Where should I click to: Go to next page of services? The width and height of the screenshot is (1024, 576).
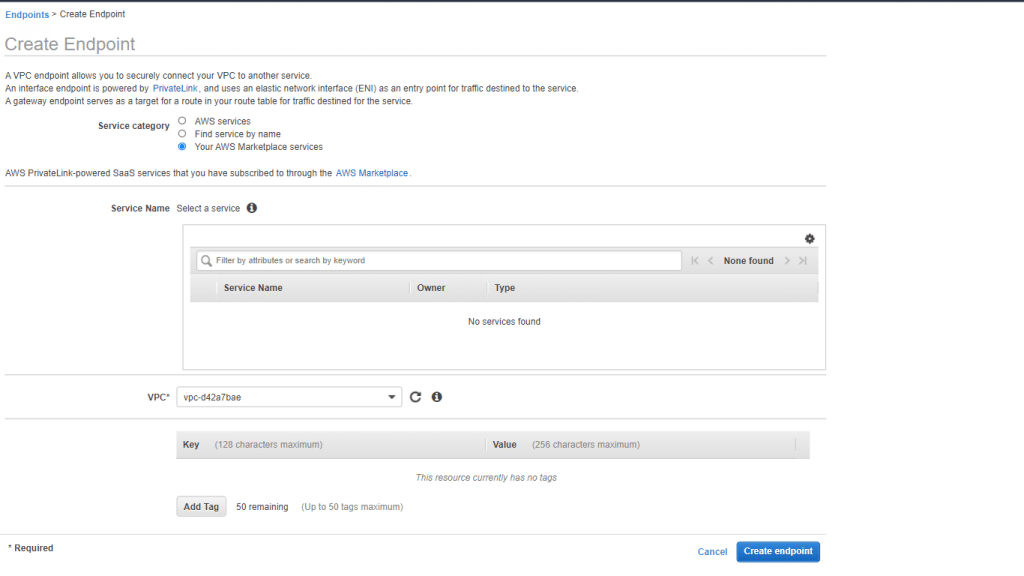tap(787, 261)
